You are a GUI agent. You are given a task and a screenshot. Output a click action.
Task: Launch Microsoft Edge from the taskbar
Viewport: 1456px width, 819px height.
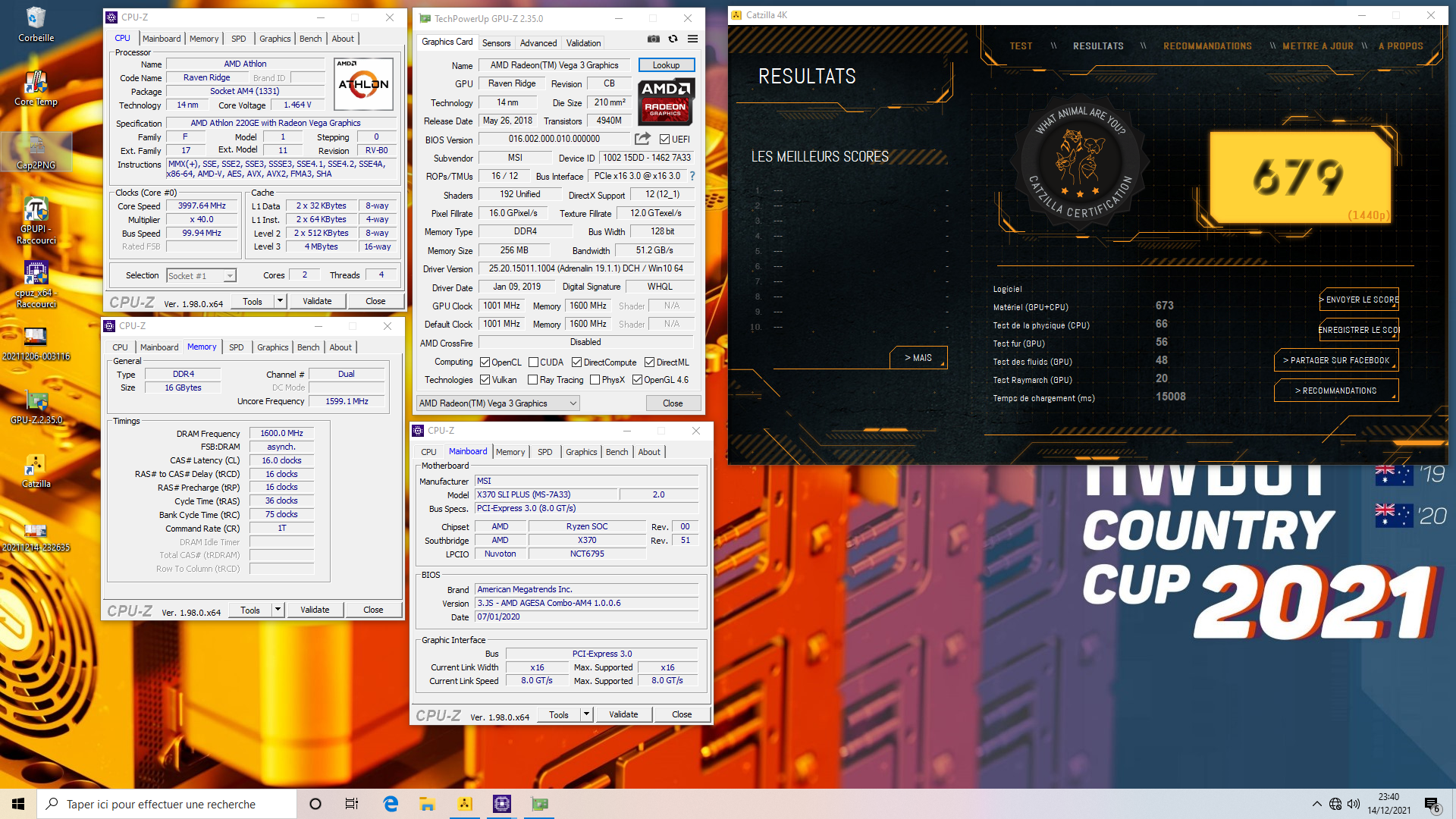(x=391, y=804)
